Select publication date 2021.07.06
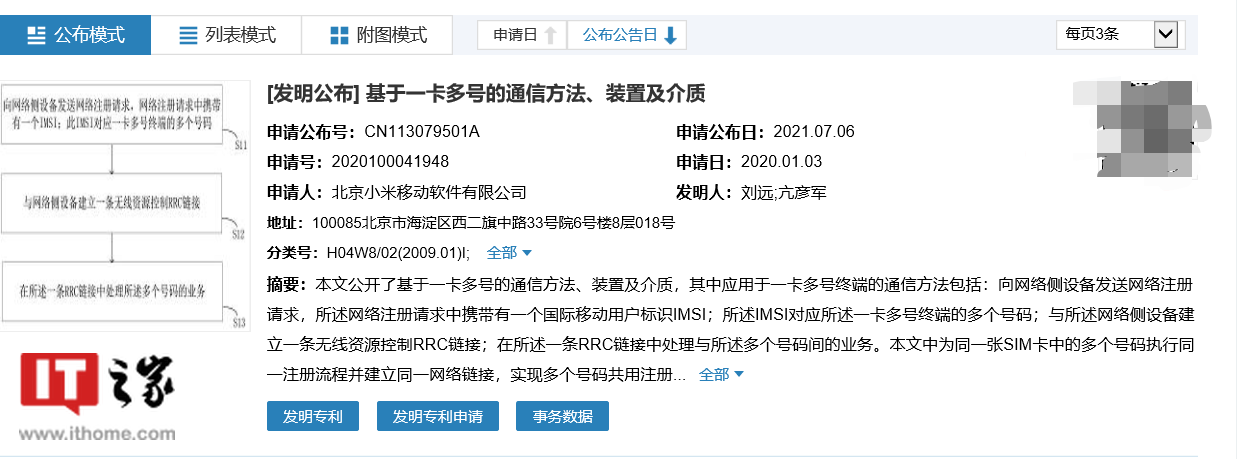Screen dimensions: 1237x459 pos(814,132)
